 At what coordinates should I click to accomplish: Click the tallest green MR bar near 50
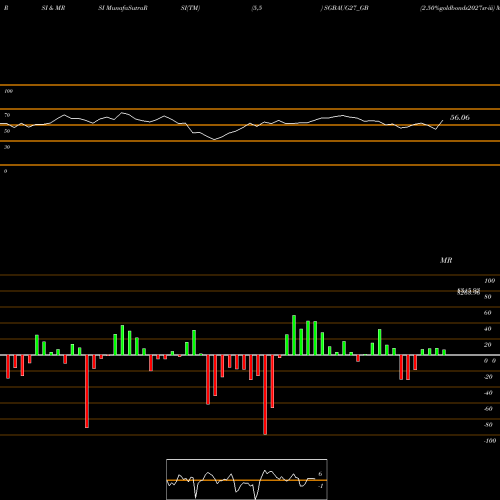(x=294, y=335)
